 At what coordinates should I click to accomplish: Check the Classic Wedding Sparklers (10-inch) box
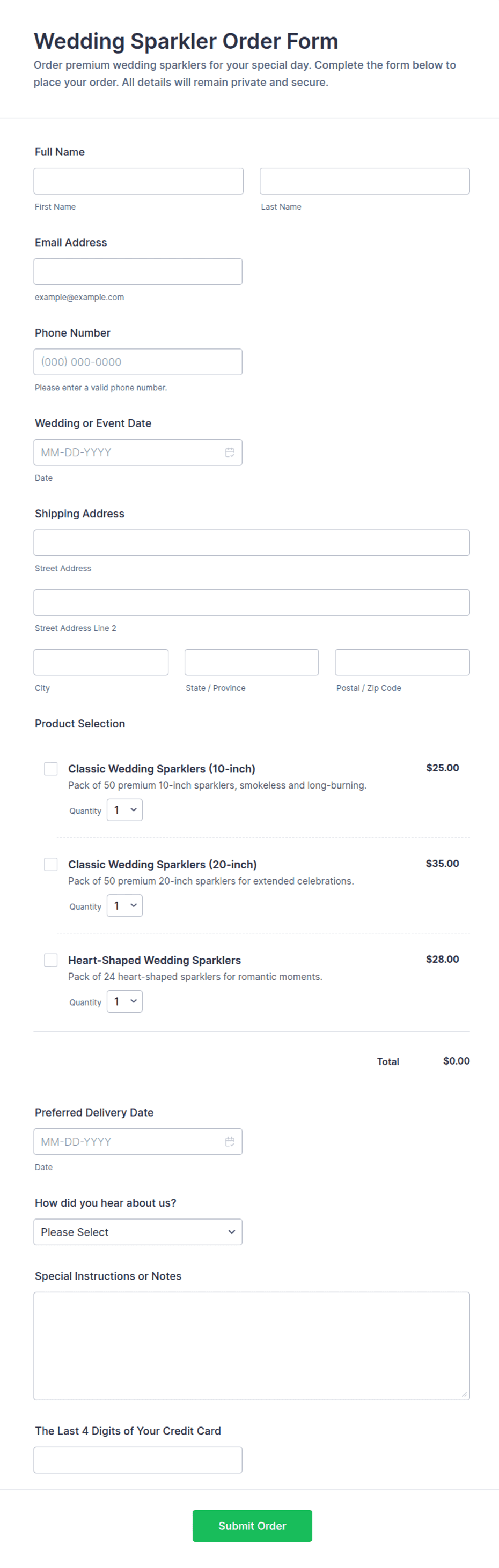click(51, 769)
